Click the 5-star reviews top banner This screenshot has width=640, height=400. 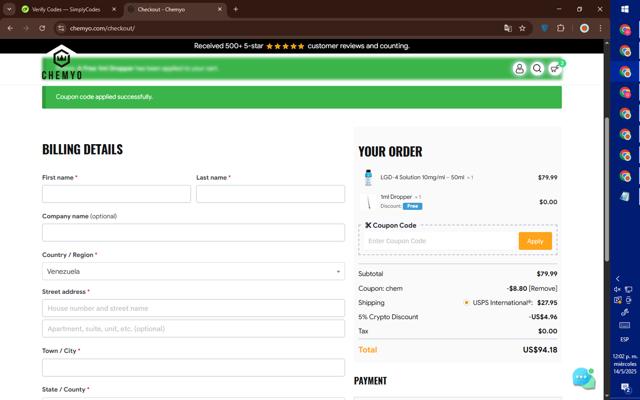point(302,46)
